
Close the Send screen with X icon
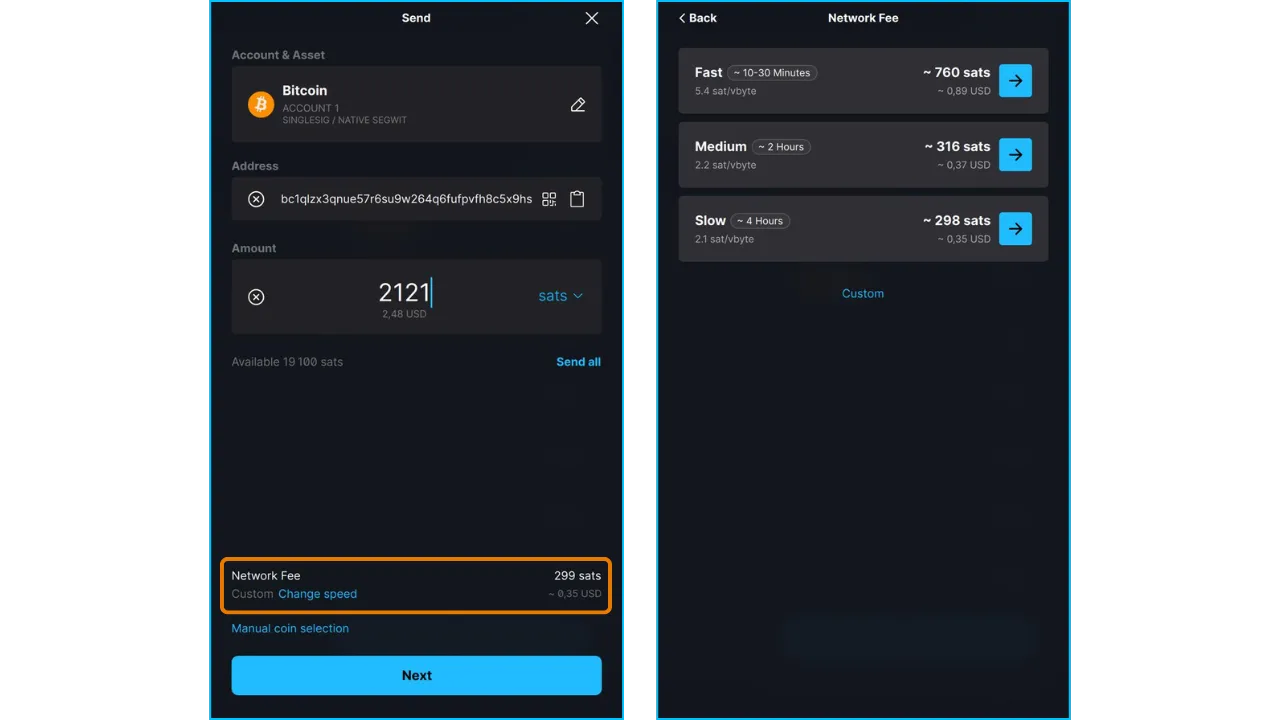click(x=592, y=18)
